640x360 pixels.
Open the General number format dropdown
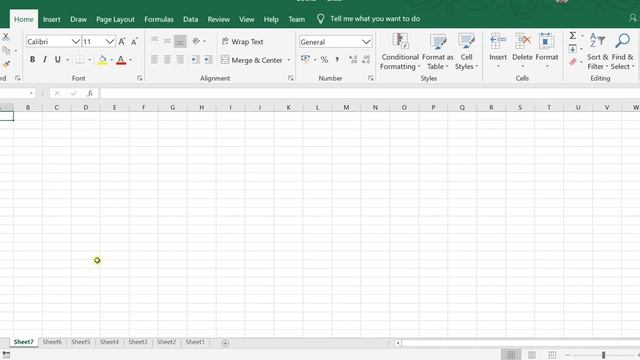pyautogui.click(x=366, y=42)
